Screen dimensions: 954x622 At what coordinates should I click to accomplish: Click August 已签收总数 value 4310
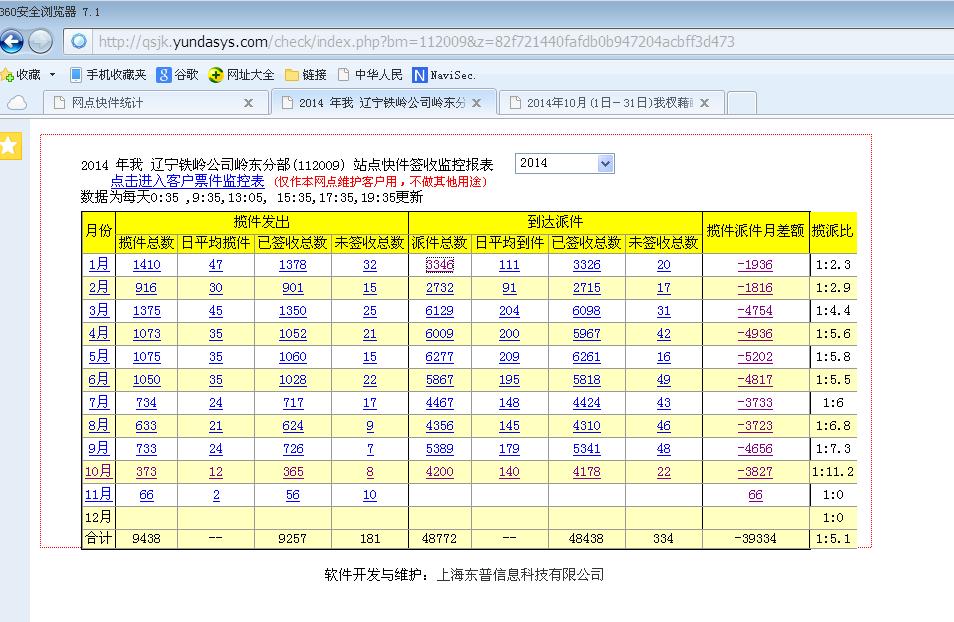coord(587,426)
